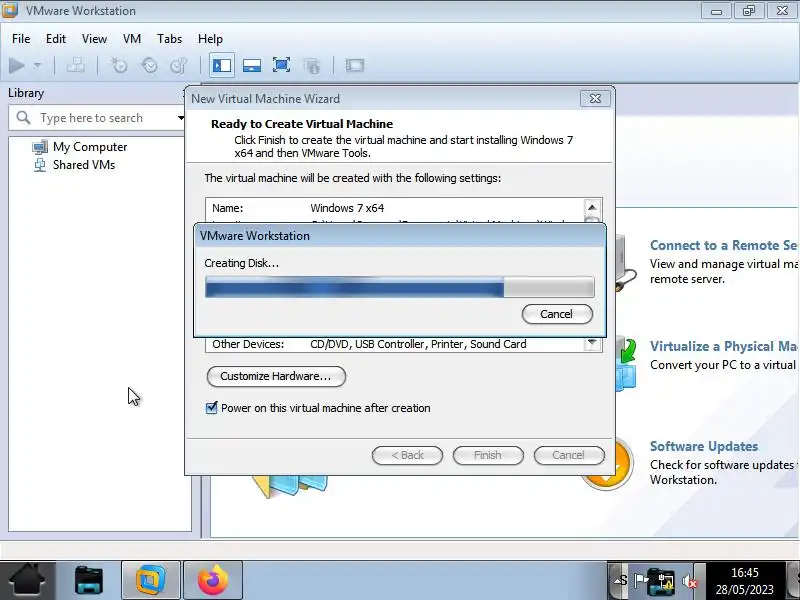800x600 pixels.
Task: Uncheck Power on this virtual machine after creation
Action: (x=211, y=408)
